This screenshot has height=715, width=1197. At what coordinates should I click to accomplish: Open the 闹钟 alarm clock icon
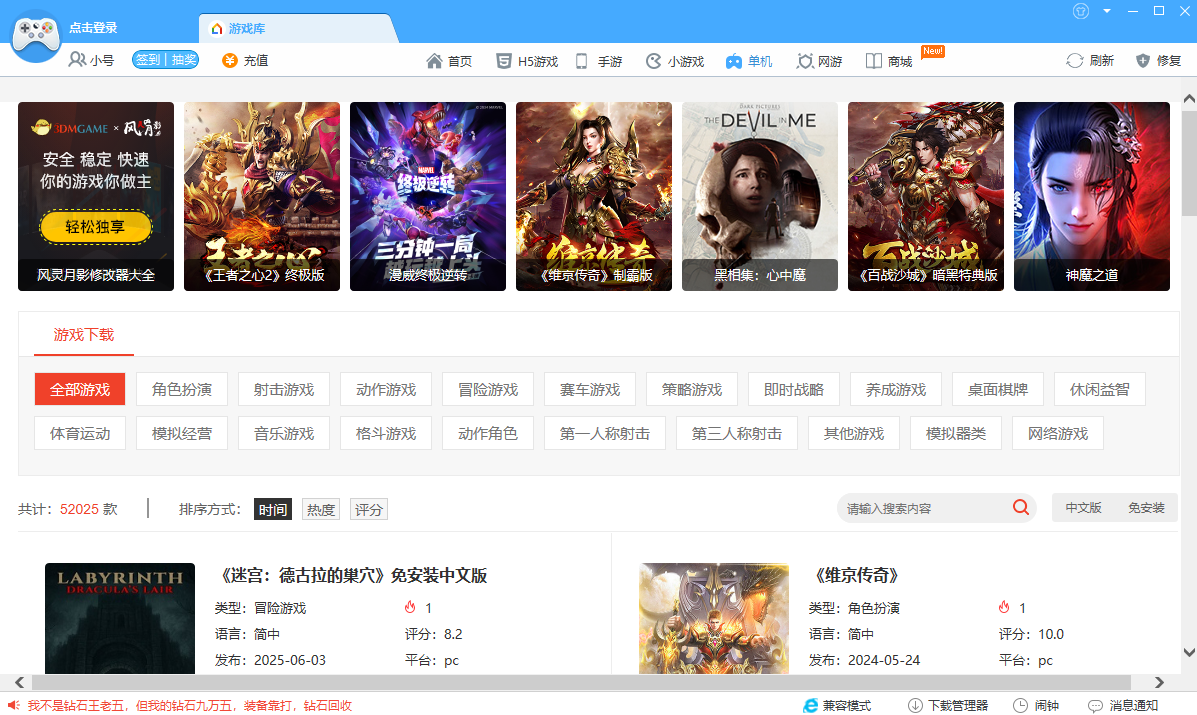(1020, 706)
